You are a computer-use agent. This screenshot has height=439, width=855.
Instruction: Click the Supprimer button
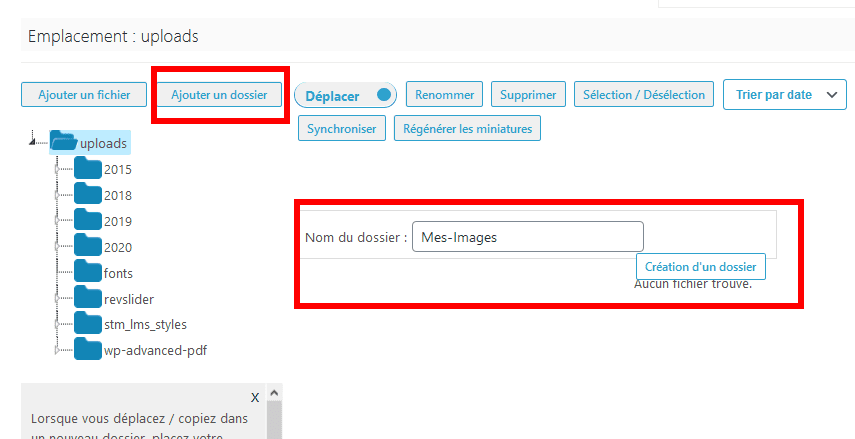click(528, 95)
